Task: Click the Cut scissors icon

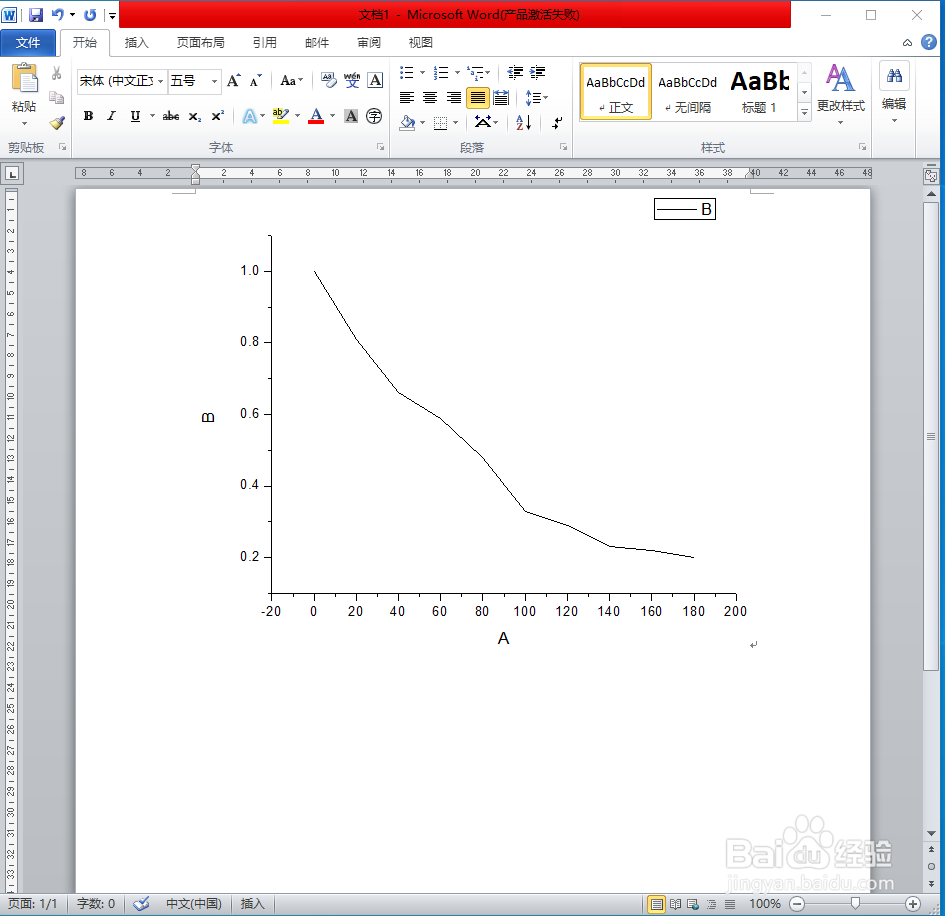Action: [x=56, y=74]
